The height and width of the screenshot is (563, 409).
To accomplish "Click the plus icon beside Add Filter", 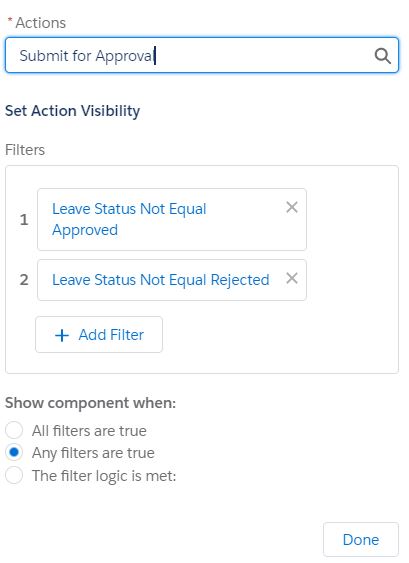I will tap(62, 335).
